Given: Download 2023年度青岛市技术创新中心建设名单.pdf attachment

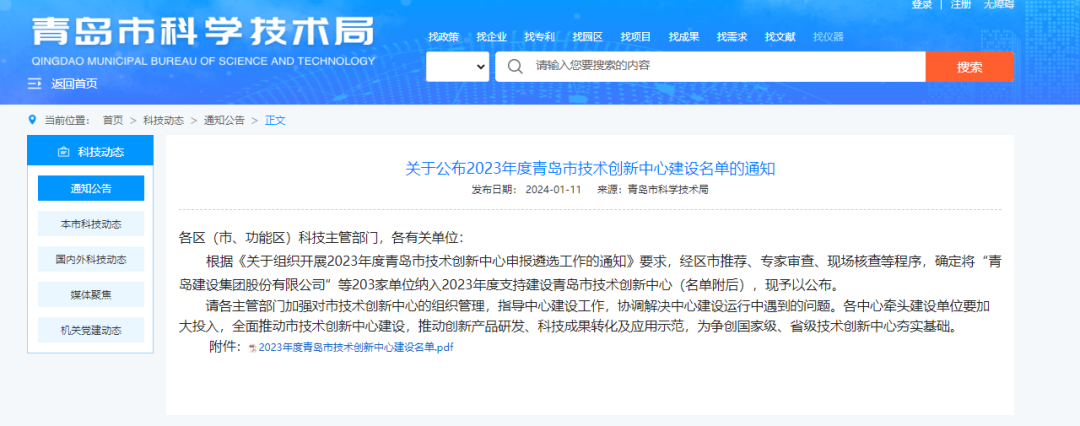Looking at the screenshot, I should click(x=356, y=347).
